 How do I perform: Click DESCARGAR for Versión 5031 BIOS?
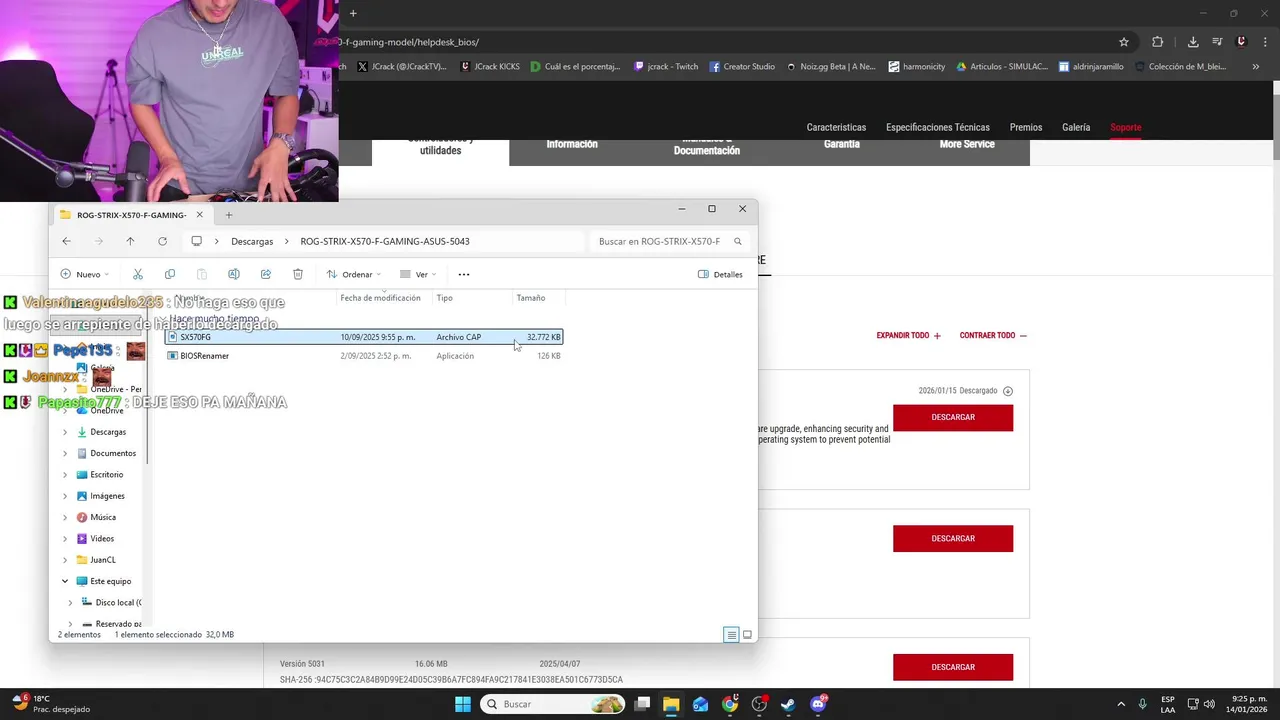953,667
